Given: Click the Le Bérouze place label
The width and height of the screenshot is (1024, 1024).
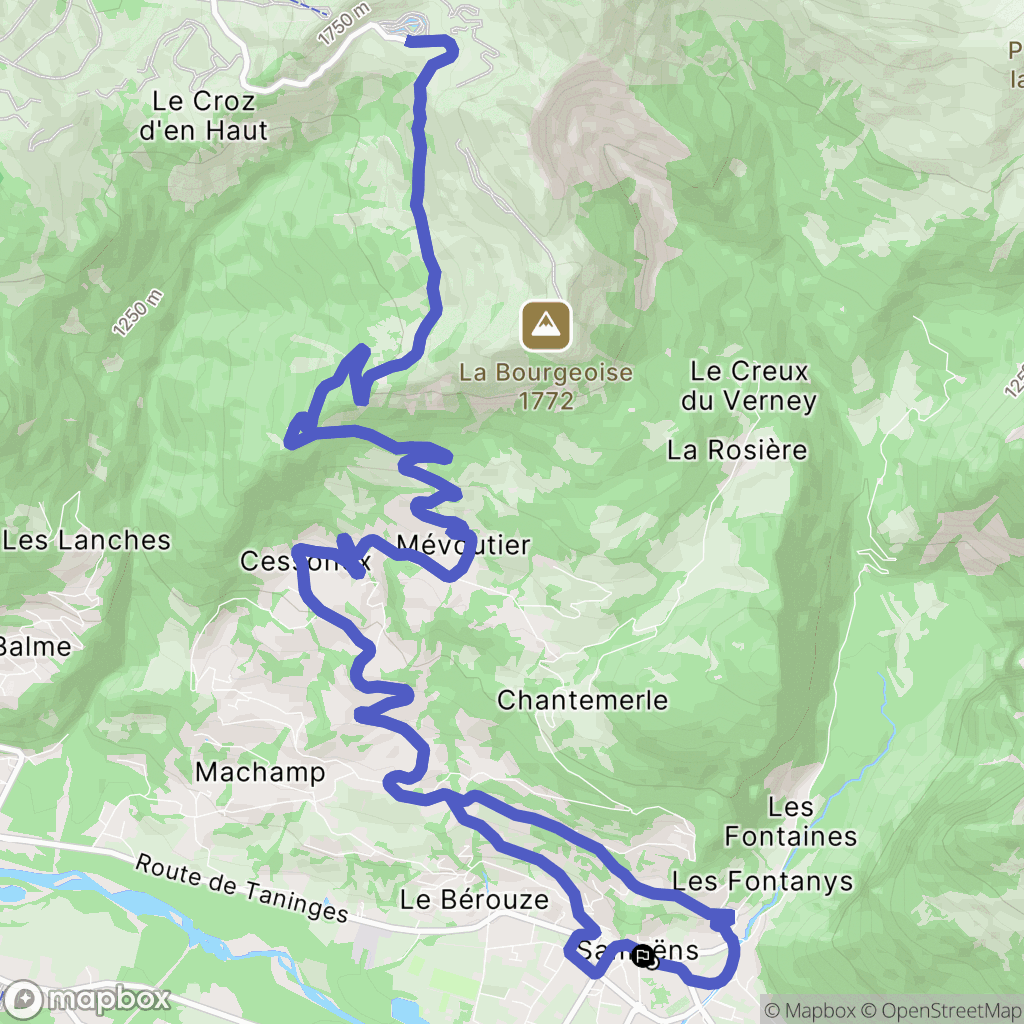Looking at the screenshot, I should point(474,900).
